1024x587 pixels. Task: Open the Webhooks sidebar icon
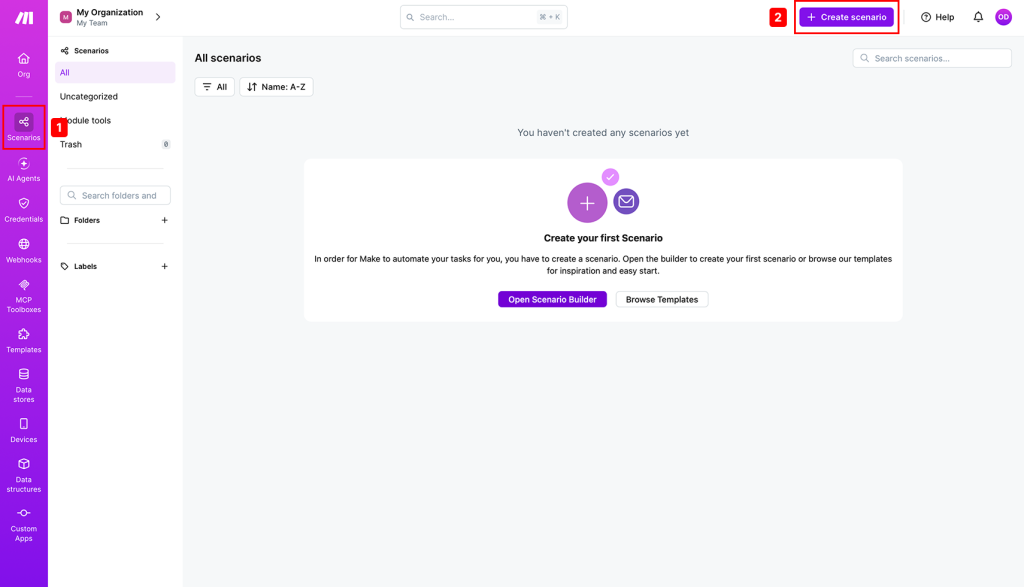pyautogui.click(x=24, y=251)
